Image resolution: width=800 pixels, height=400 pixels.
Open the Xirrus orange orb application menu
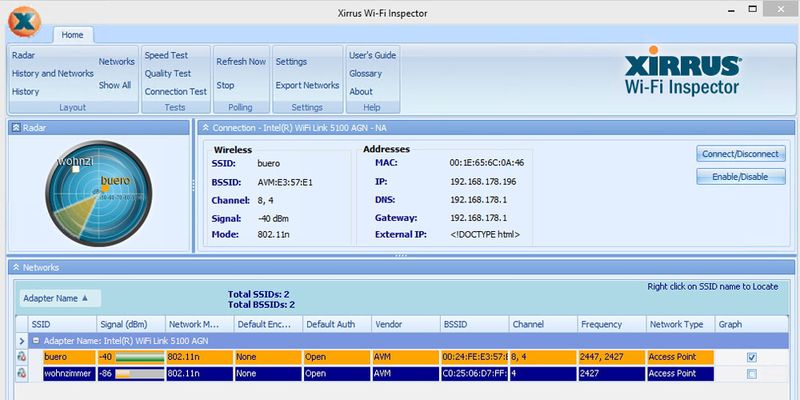[24, 21]
